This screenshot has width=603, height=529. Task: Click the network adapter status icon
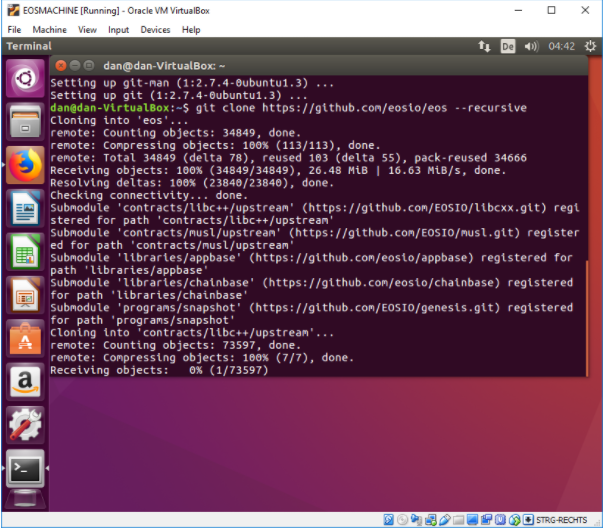431,520
